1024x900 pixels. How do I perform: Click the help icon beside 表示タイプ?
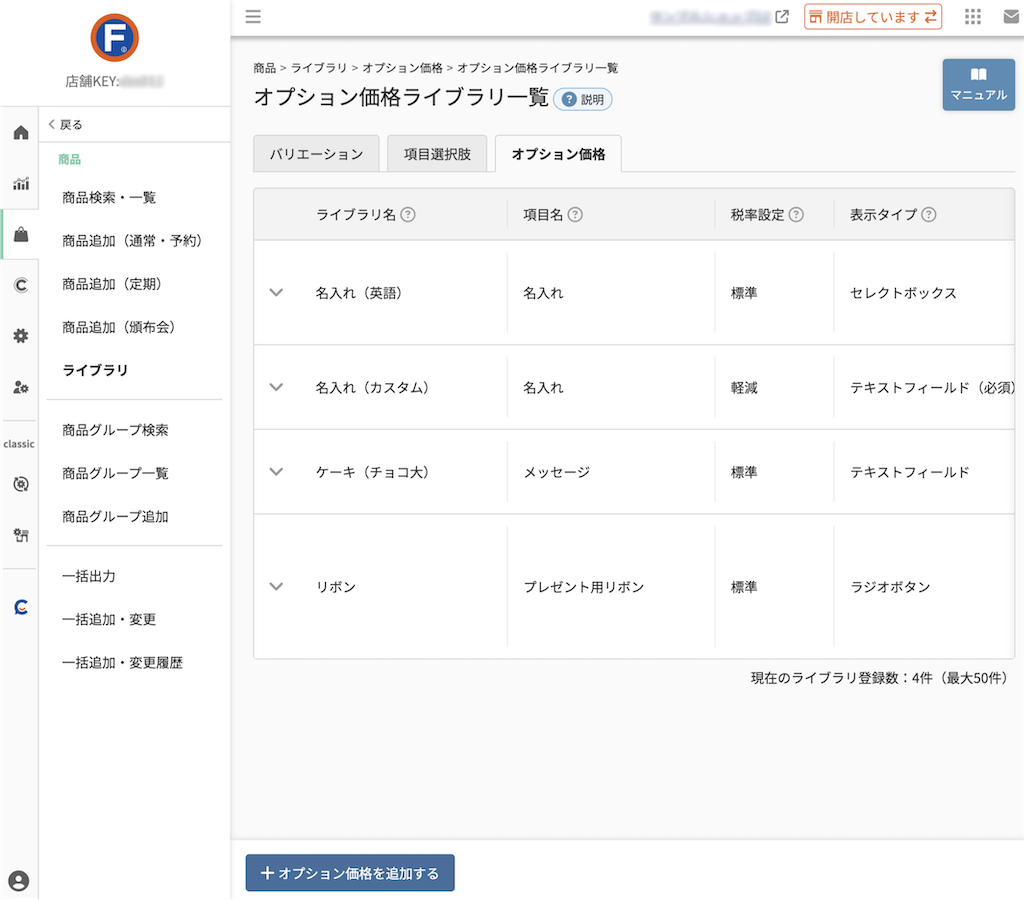tap(929, 214)
